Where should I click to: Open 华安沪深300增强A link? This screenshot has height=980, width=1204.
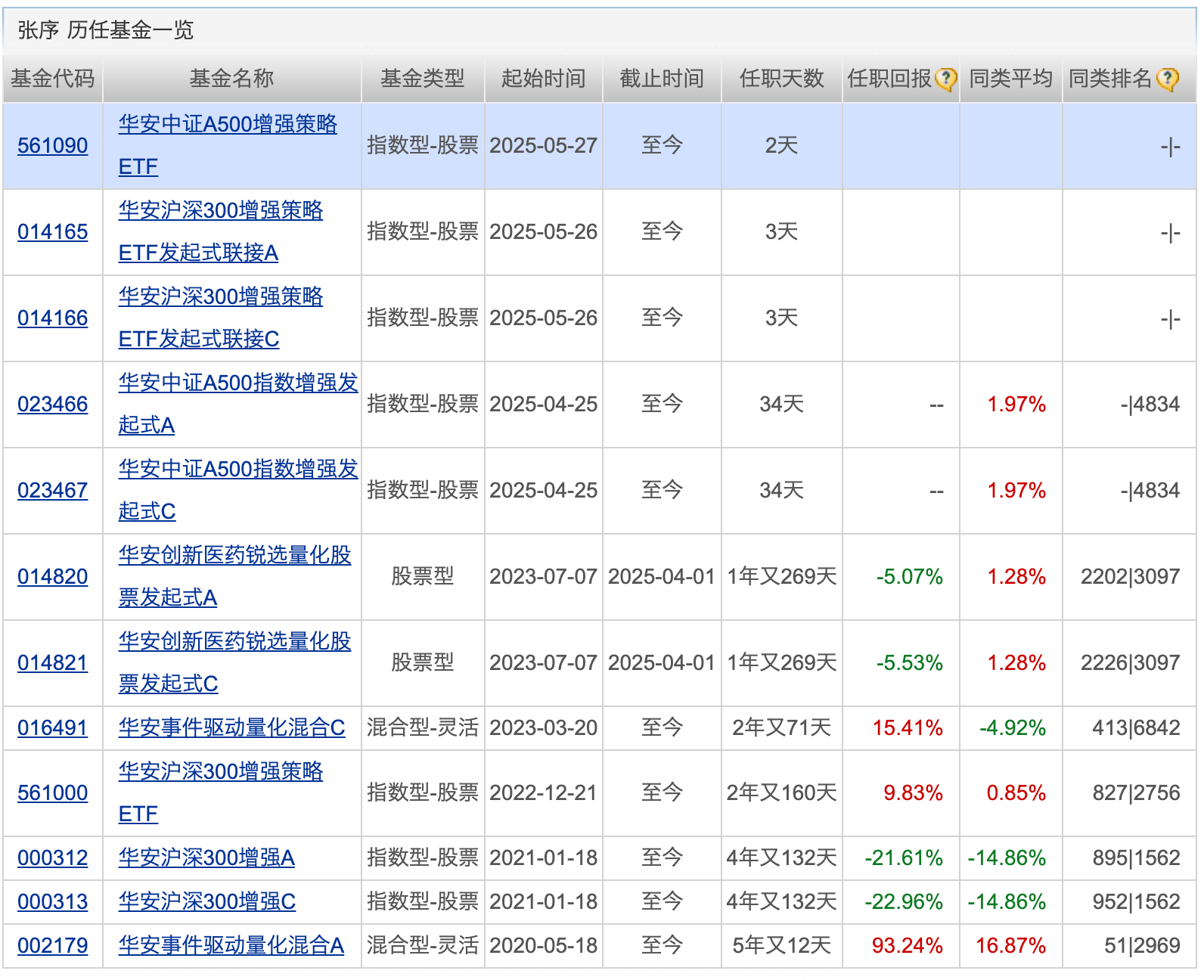click(206, 858)
